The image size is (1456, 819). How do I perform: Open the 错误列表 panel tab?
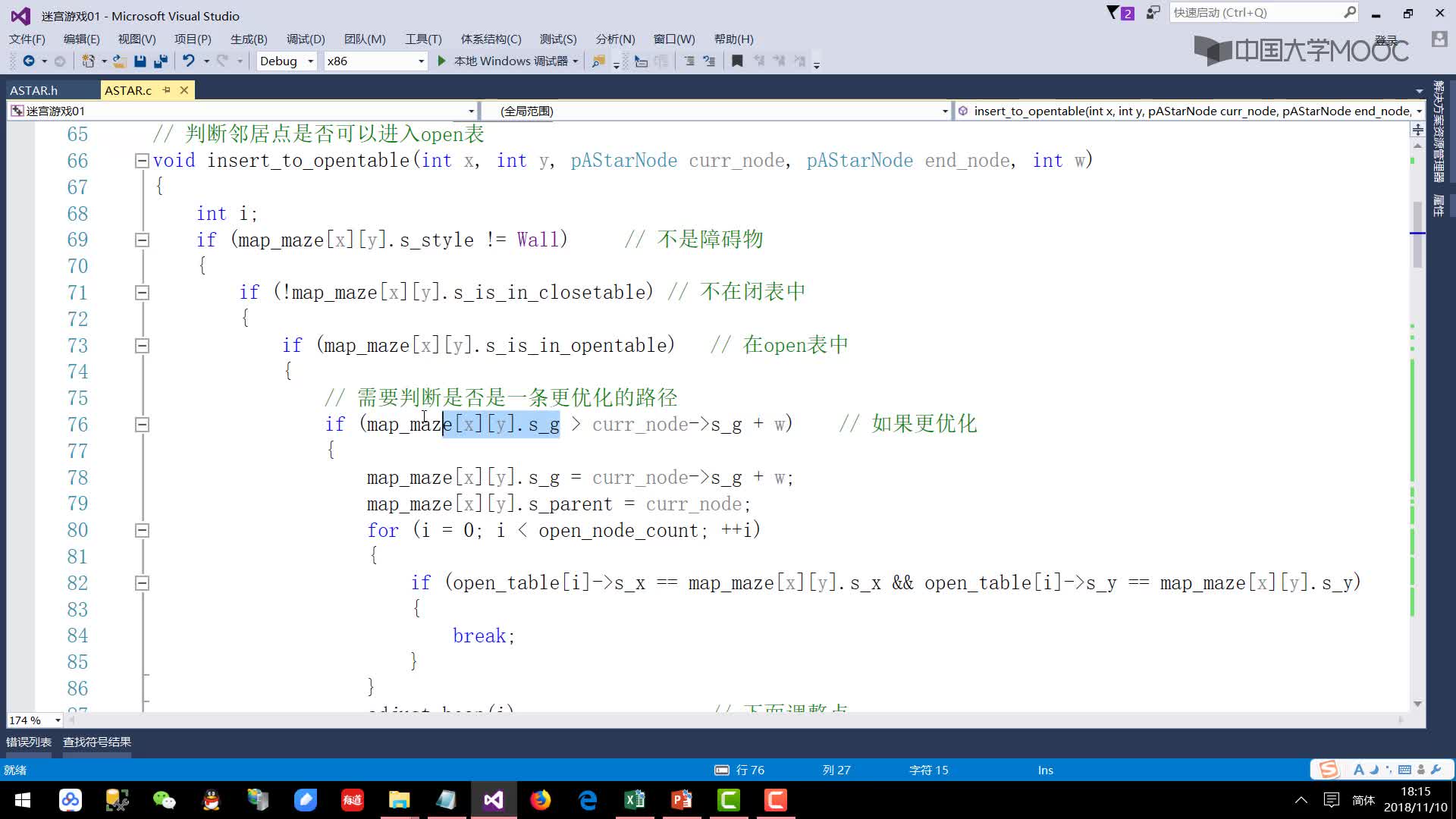tap(29, 742)
